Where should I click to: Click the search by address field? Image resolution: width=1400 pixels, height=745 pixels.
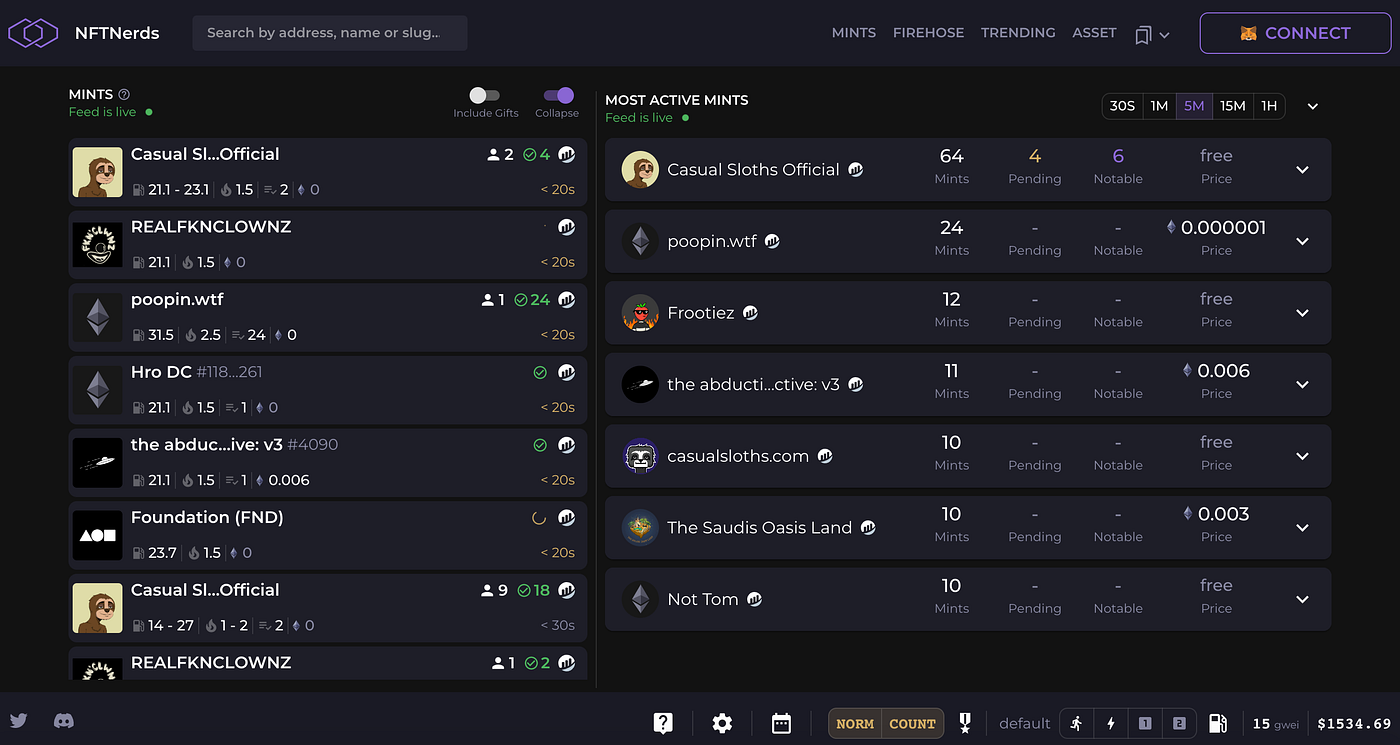329,33
